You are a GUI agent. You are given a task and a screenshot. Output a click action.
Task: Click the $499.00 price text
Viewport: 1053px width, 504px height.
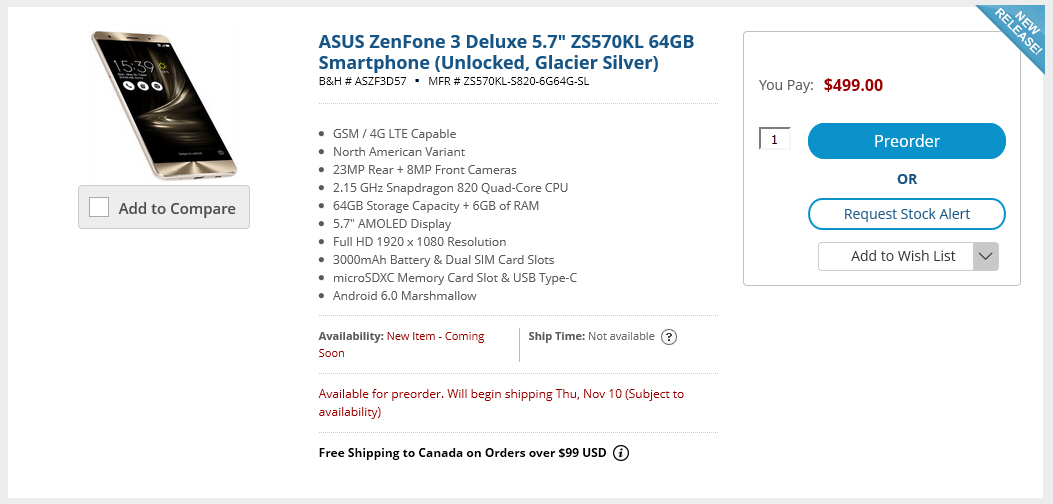click(853, 85)
